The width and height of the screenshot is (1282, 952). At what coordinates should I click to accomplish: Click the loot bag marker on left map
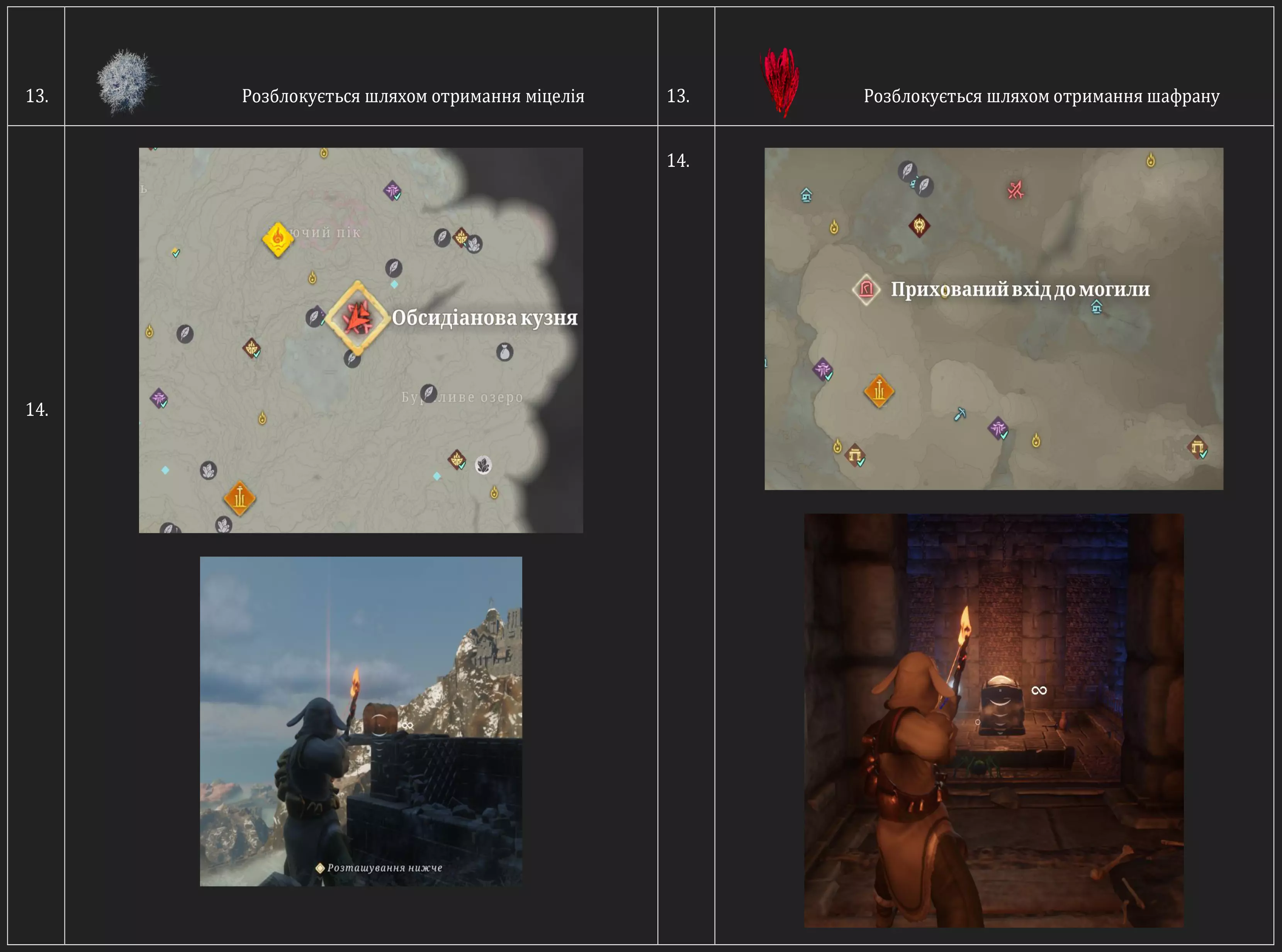(505, 351)
